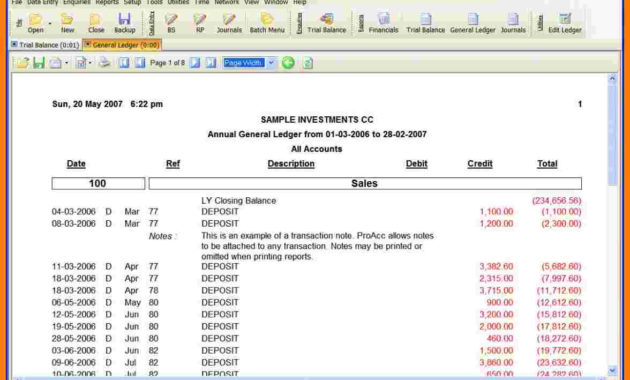Click the 04-03-2006 date entry
Image resolution: width=630 pixels, height=380 pixels.
[x=74, y=212]
